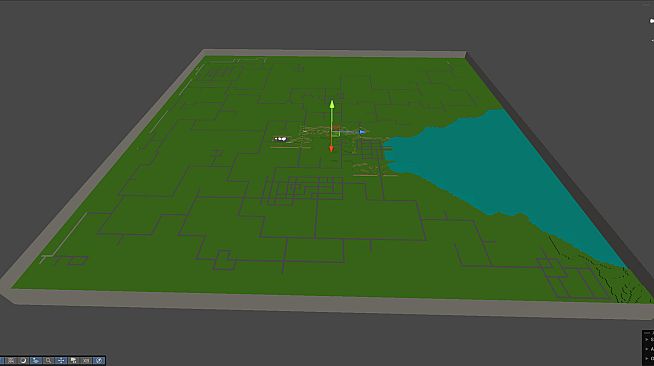Click the sphere shading icon in the bottom toolbar
Screen dimensions: 654x366
[23, 361]
